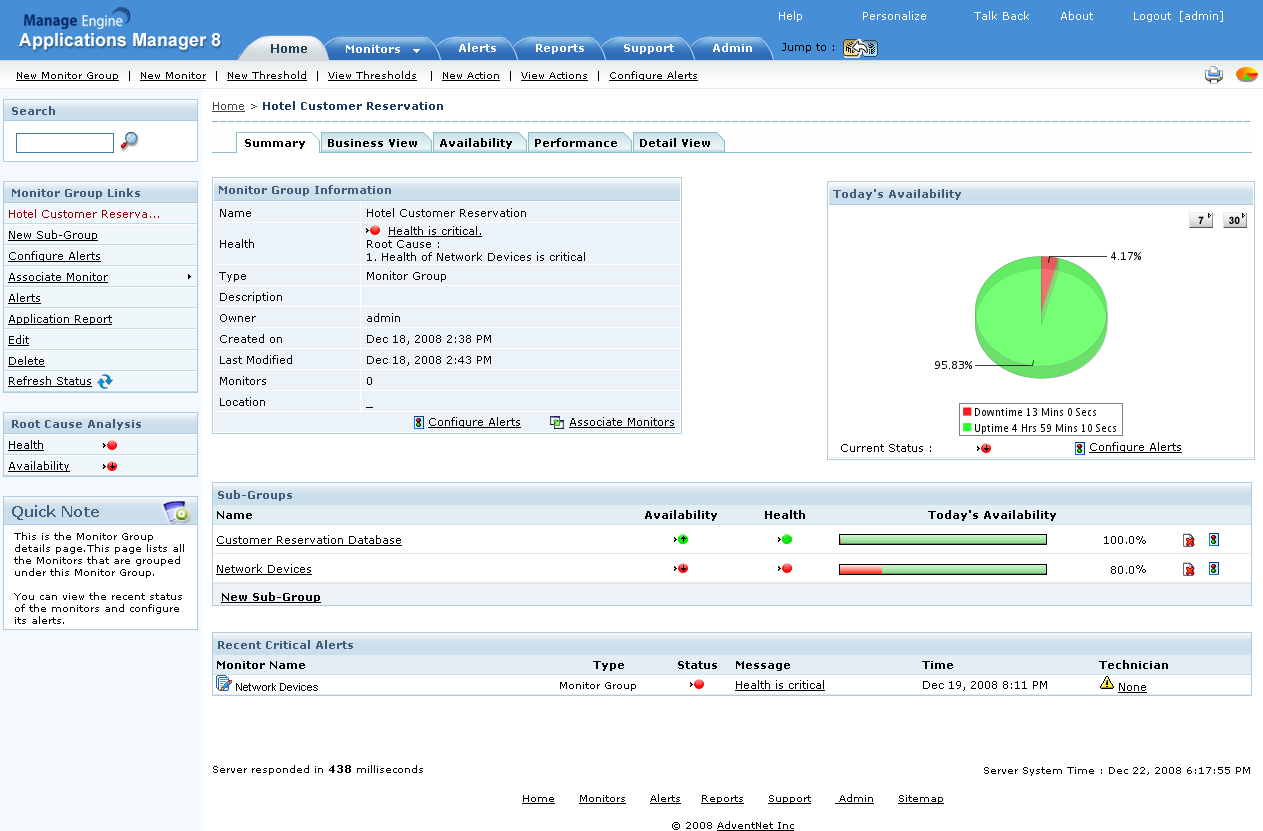Click red Health status icon in Root Cause Analysis
The height and width of the screenshot is (831, 1263).
(111, 446)
